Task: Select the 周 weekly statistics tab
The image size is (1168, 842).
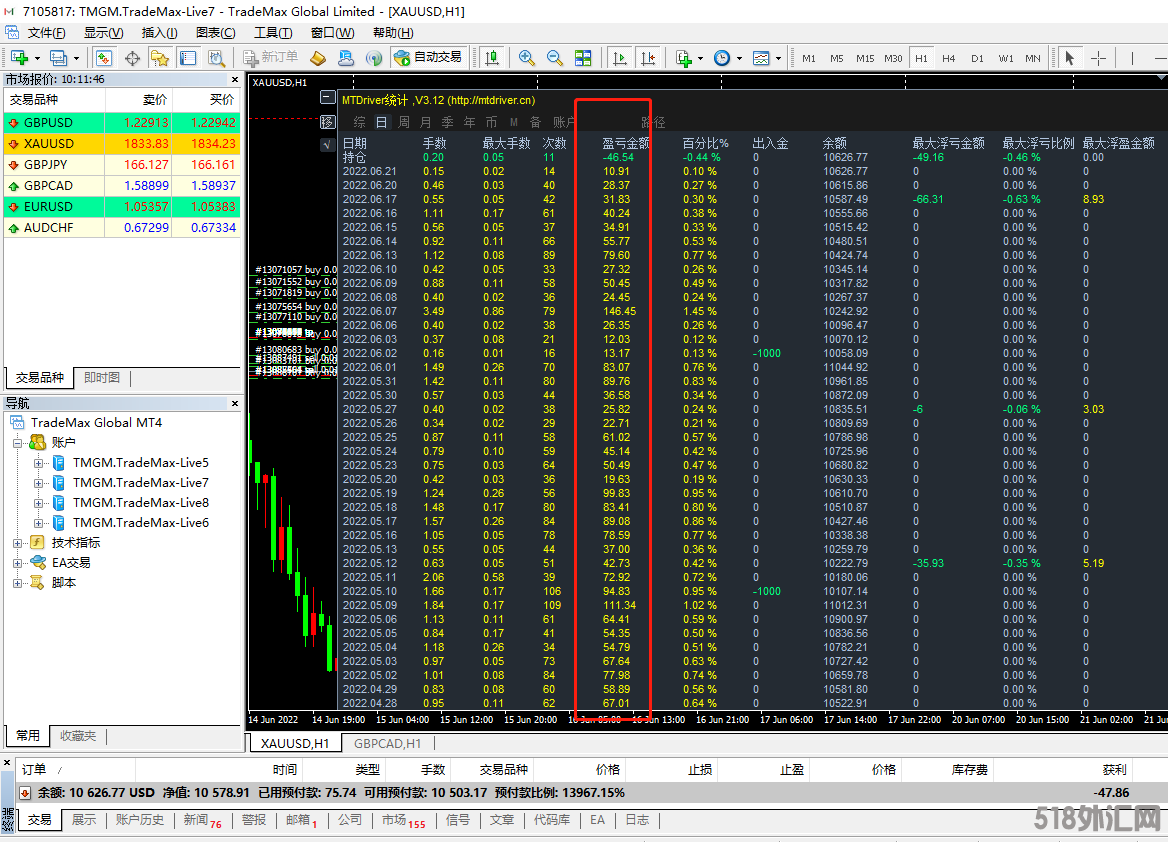Action: 404,122
